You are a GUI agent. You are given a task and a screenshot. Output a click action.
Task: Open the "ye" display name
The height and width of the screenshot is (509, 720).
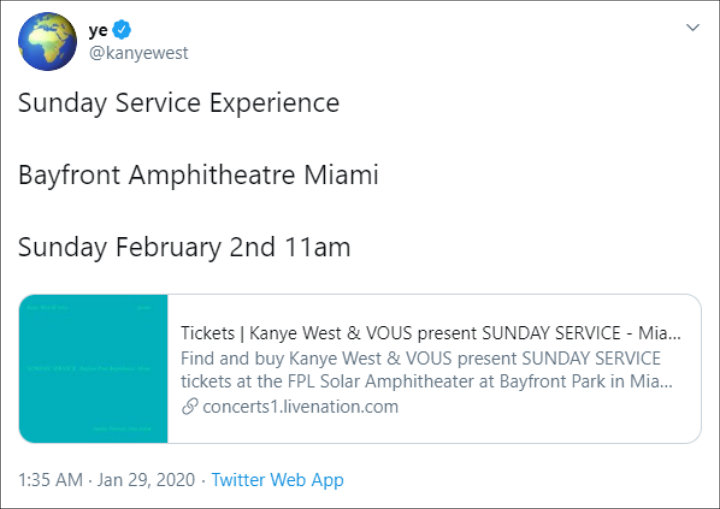[98, 31]
